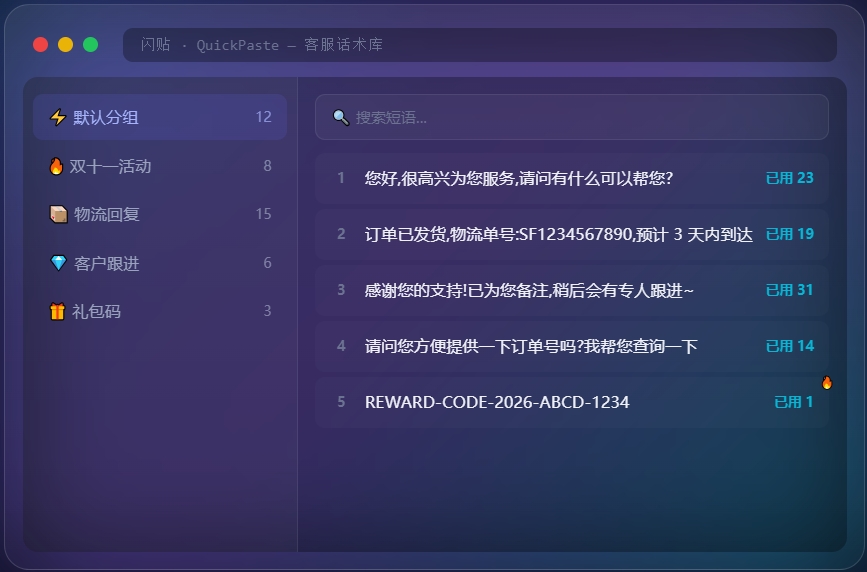867x572 pixels.
Task: Copy phrase 您好,很高兴为您服务
Action: tap(572, 178)
